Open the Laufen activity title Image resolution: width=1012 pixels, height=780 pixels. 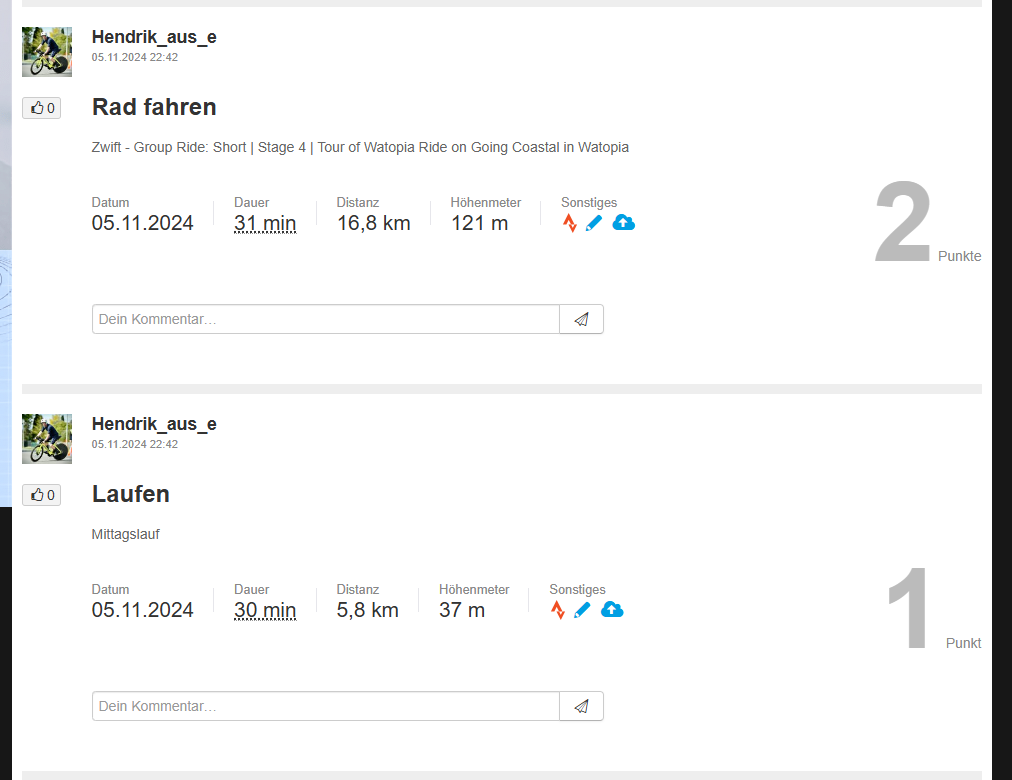131,494
